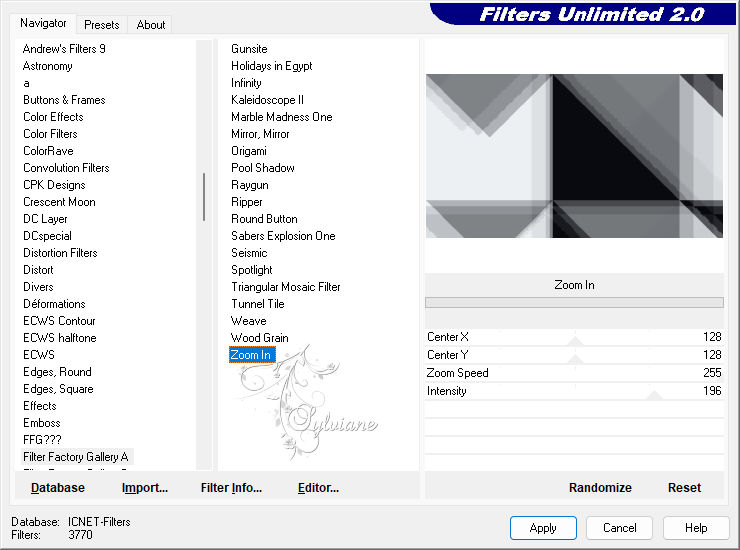Screen dimensions: 740x550
Task: Switch to the Navigator tab
Action: pos(43,23)
